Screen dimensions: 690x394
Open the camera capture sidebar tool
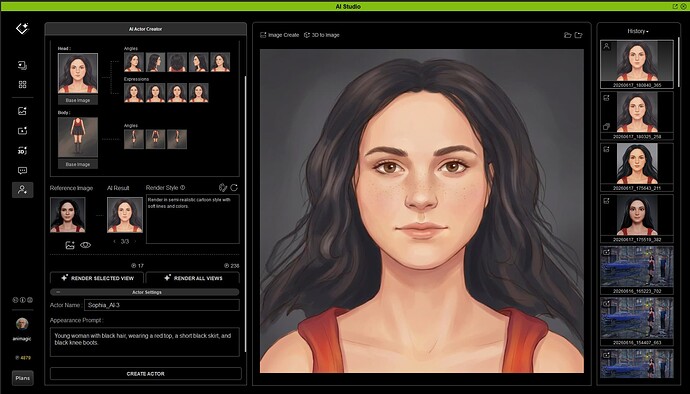[22, 131]
